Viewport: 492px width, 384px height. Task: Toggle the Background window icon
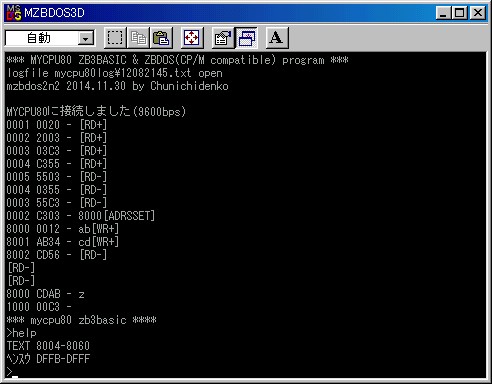(246, 38)
